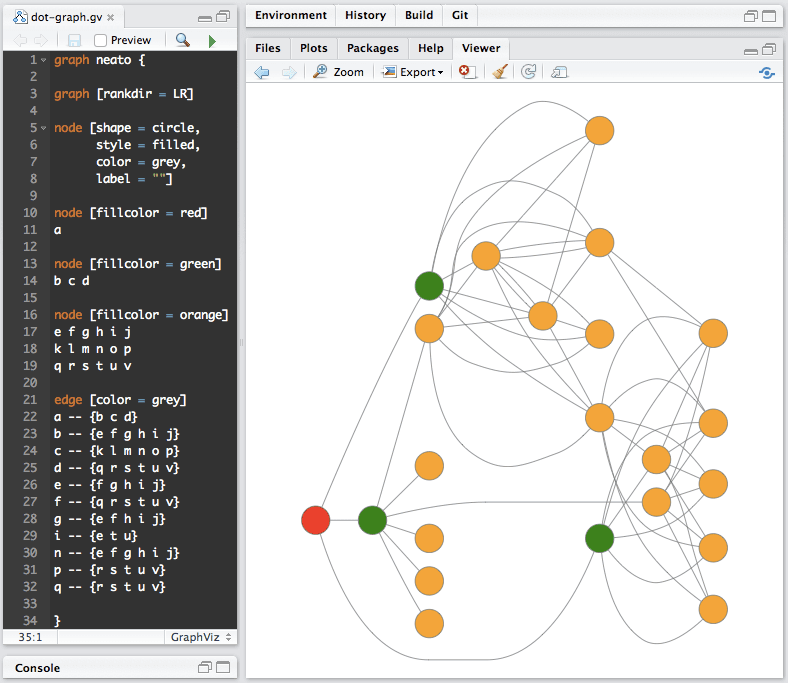Click the green node beside the red node
This screenshot has height=683, width=788.
click(372, 520)
